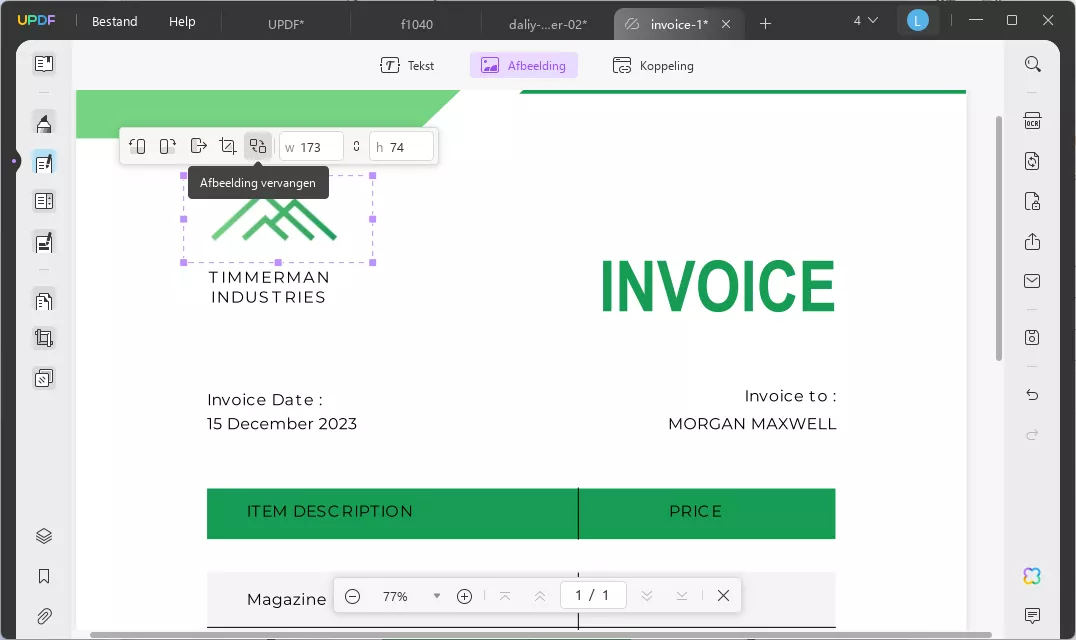Click the image height field
Viewport: 1076px width, 640px height.
tap(401, 147)
